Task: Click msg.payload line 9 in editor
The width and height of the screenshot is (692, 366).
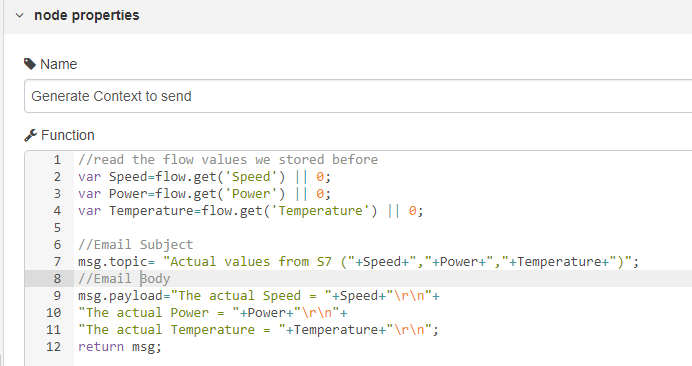Action: (x=259, y=295)
